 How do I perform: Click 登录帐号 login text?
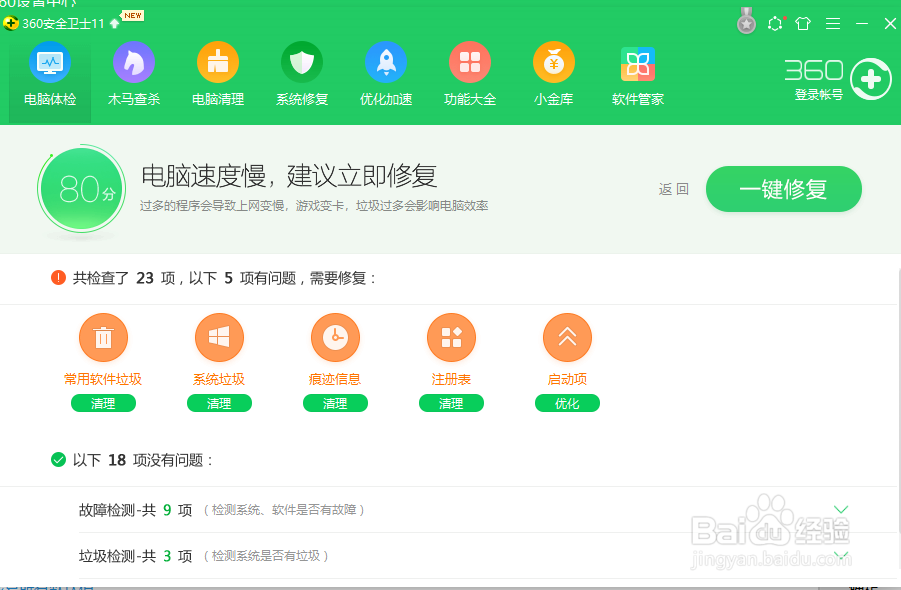(818, 95)
